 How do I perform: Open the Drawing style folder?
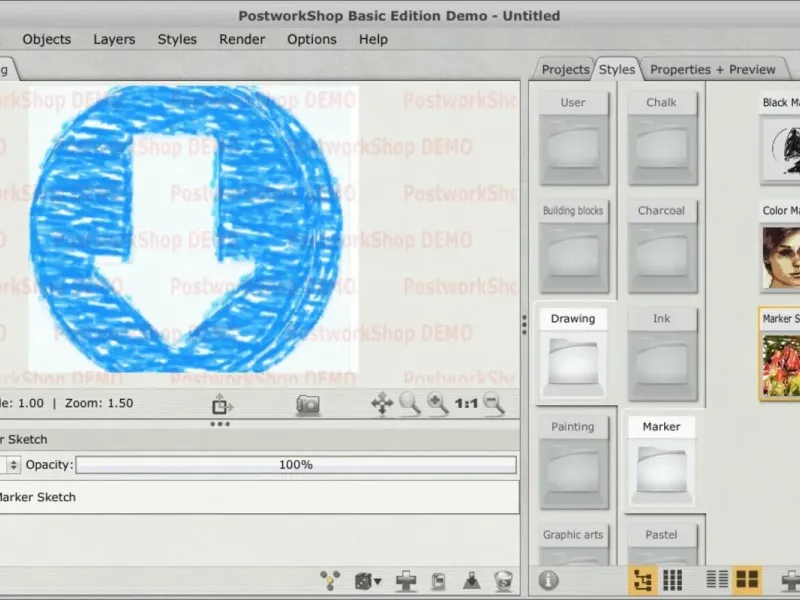(573, 354)
